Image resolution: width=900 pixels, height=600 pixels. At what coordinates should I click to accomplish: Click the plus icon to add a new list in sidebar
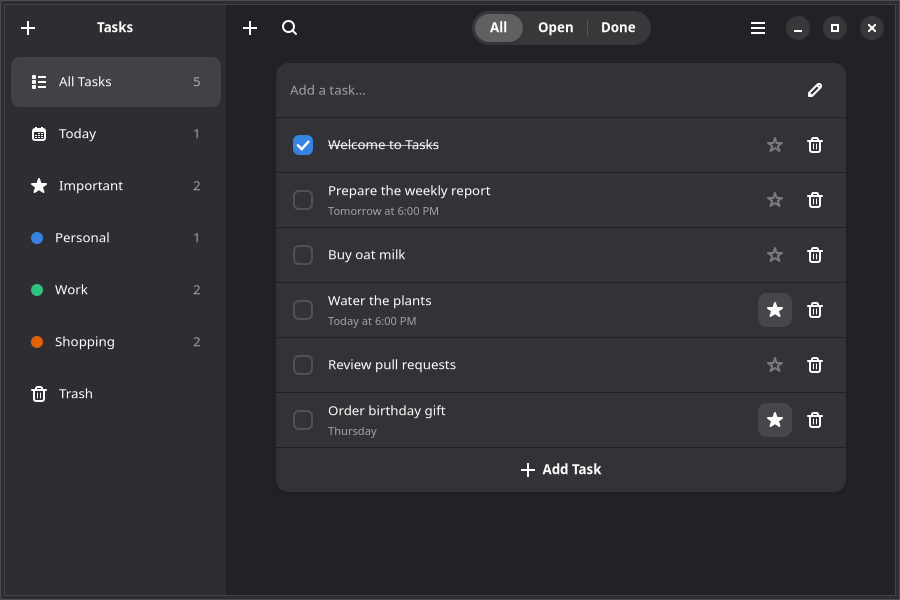(x=28, y=28)
